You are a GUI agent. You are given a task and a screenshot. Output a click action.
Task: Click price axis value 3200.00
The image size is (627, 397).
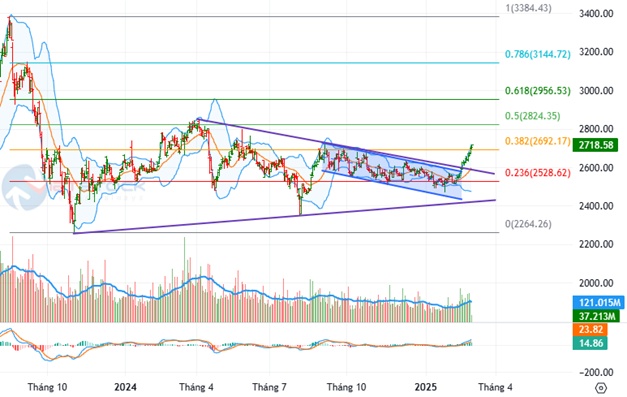(596, 52)
